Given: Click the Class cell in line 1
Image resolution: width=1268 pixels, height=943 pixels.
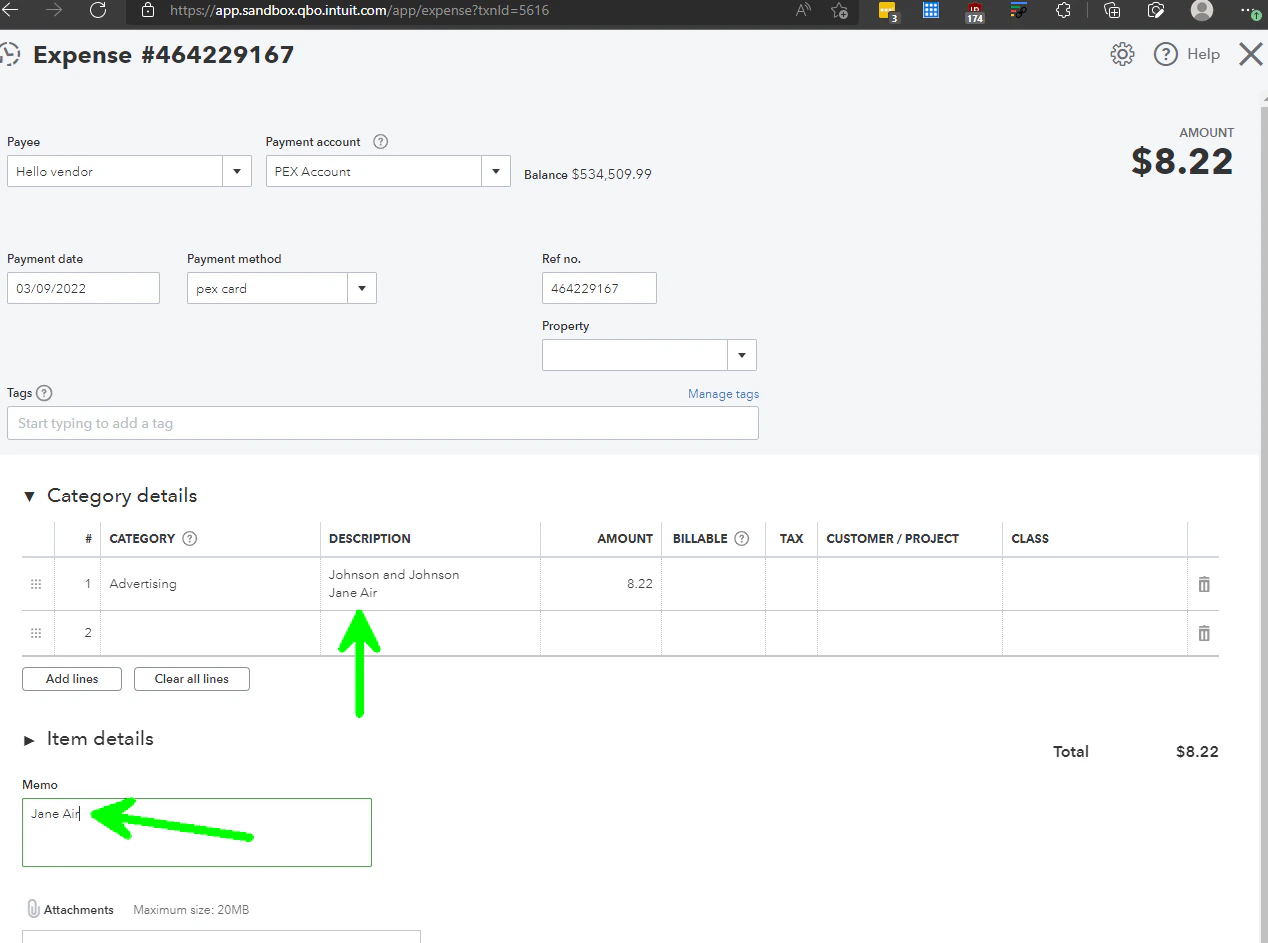Looking at the screenshot, I should tap(1094, 584).
